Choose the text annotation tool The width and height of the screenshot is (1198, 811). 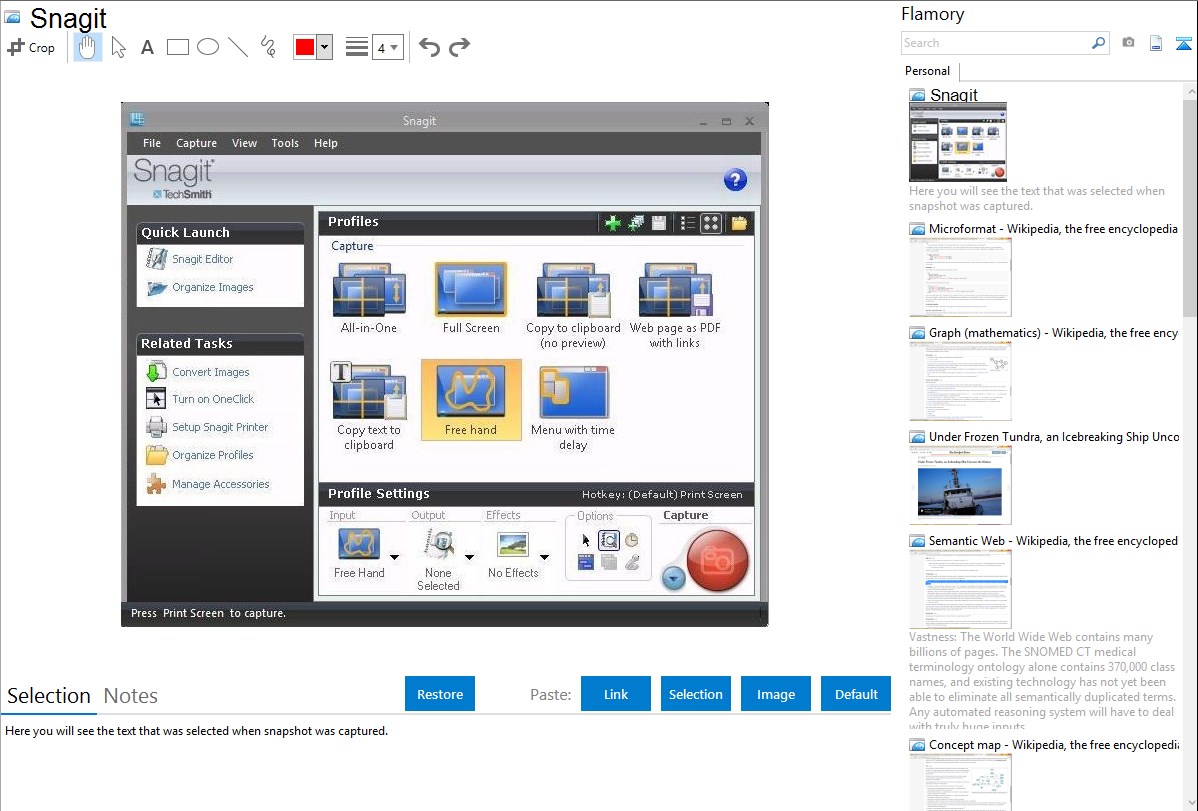tap(147, 47)
